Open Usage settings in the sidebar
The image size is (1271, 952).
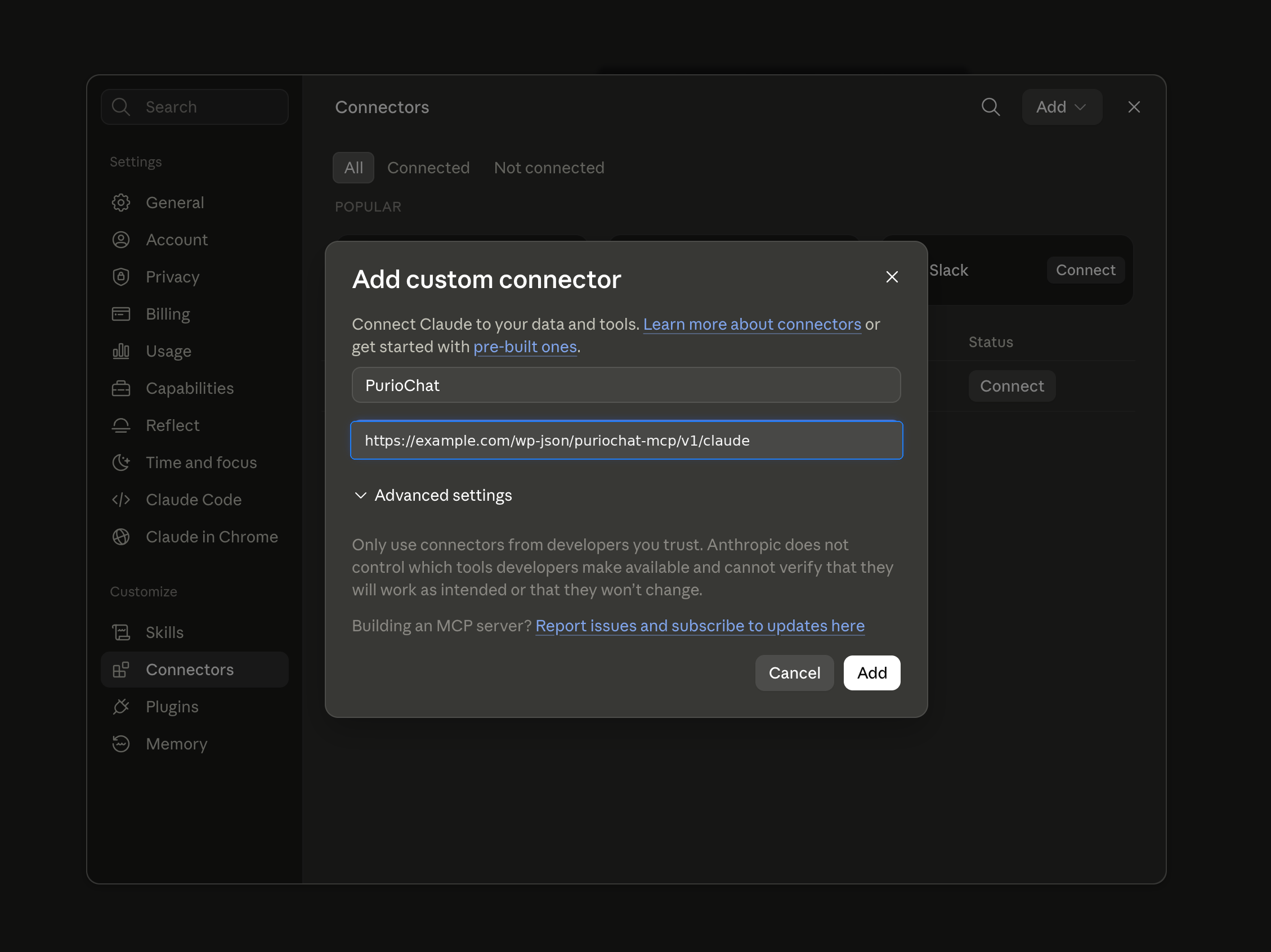194,352
